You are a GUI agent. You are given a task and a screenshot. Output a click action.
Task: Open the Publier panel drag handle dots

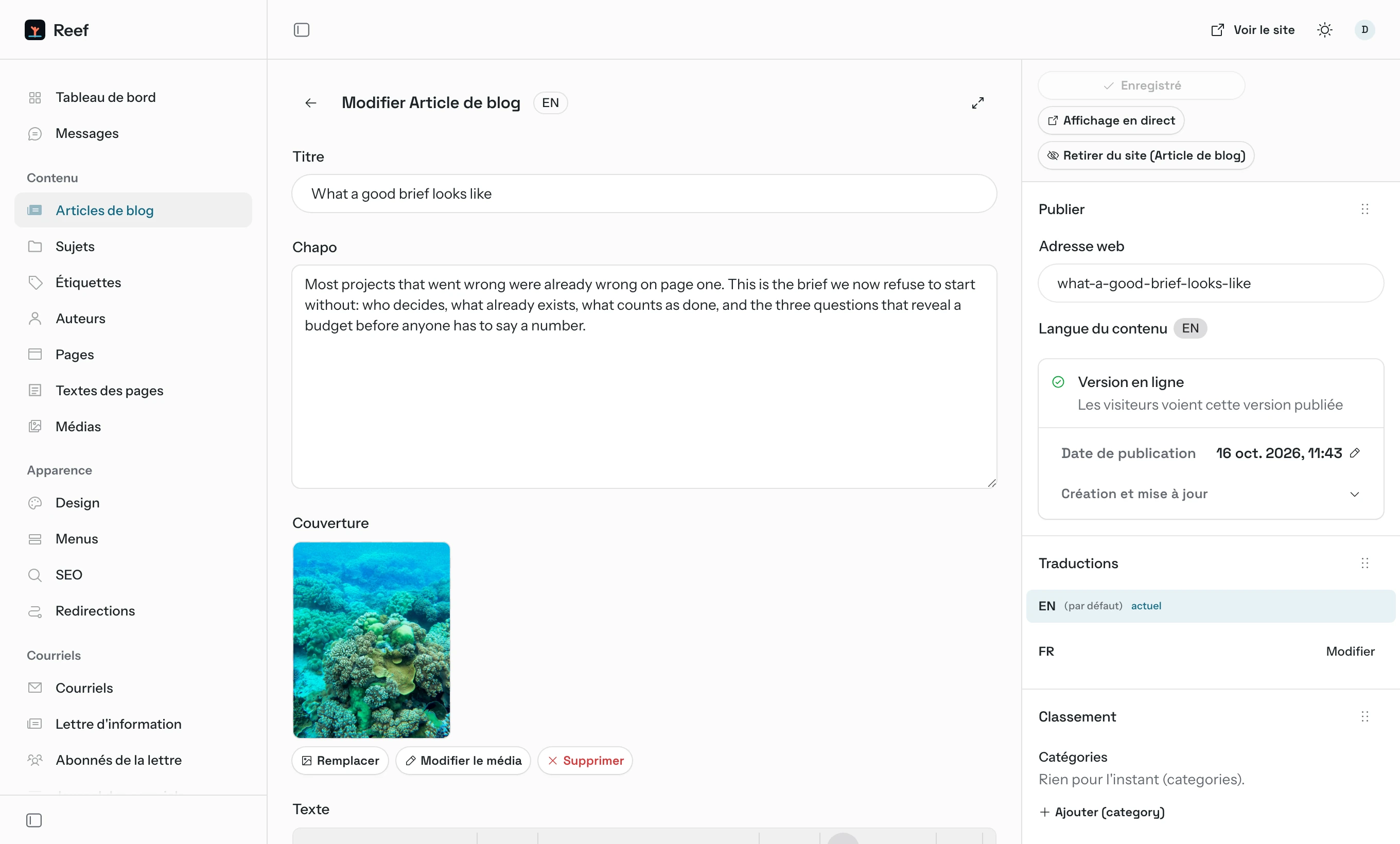(1364, 209)
